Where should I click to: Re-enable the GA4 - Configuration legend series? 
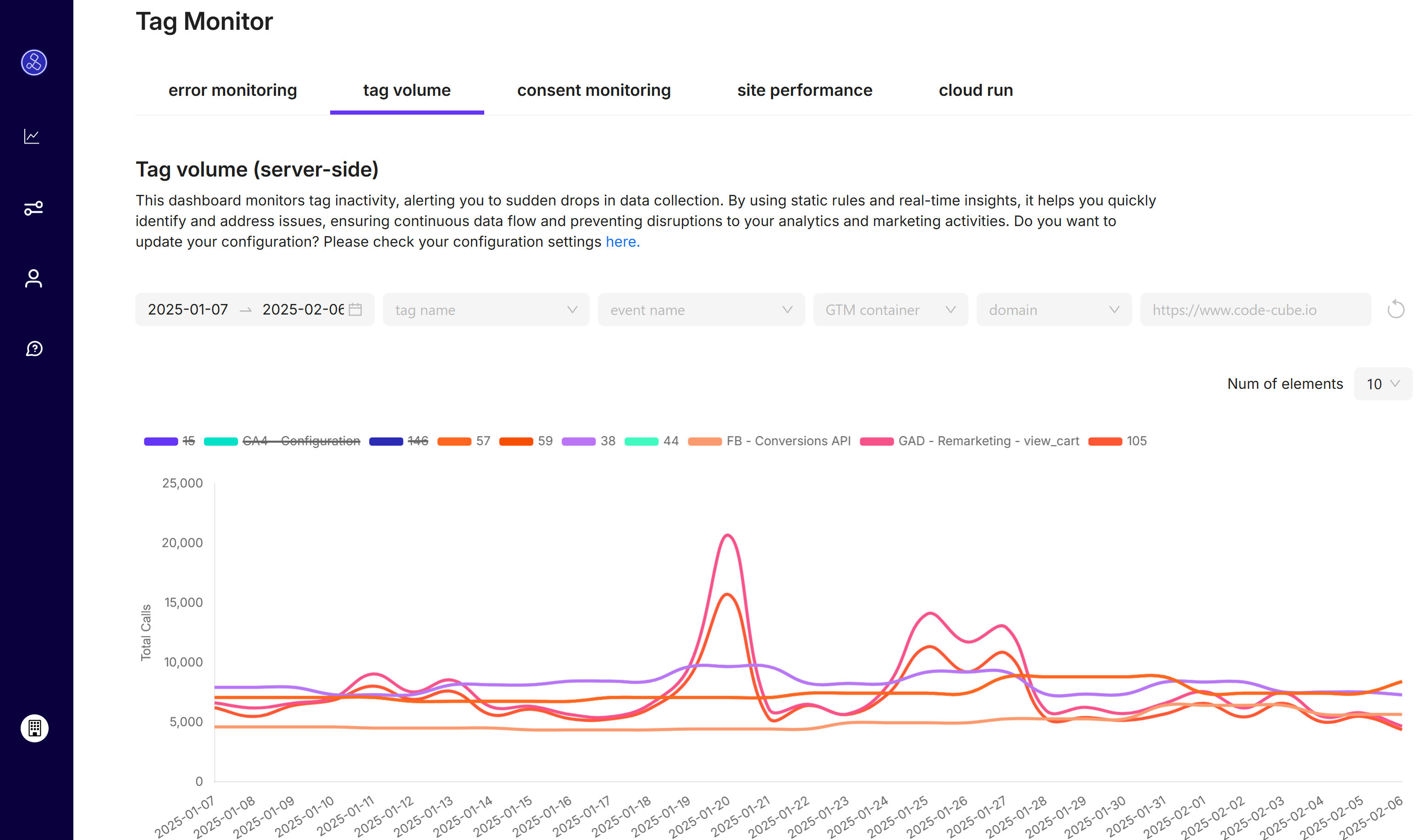click(301, 441)
